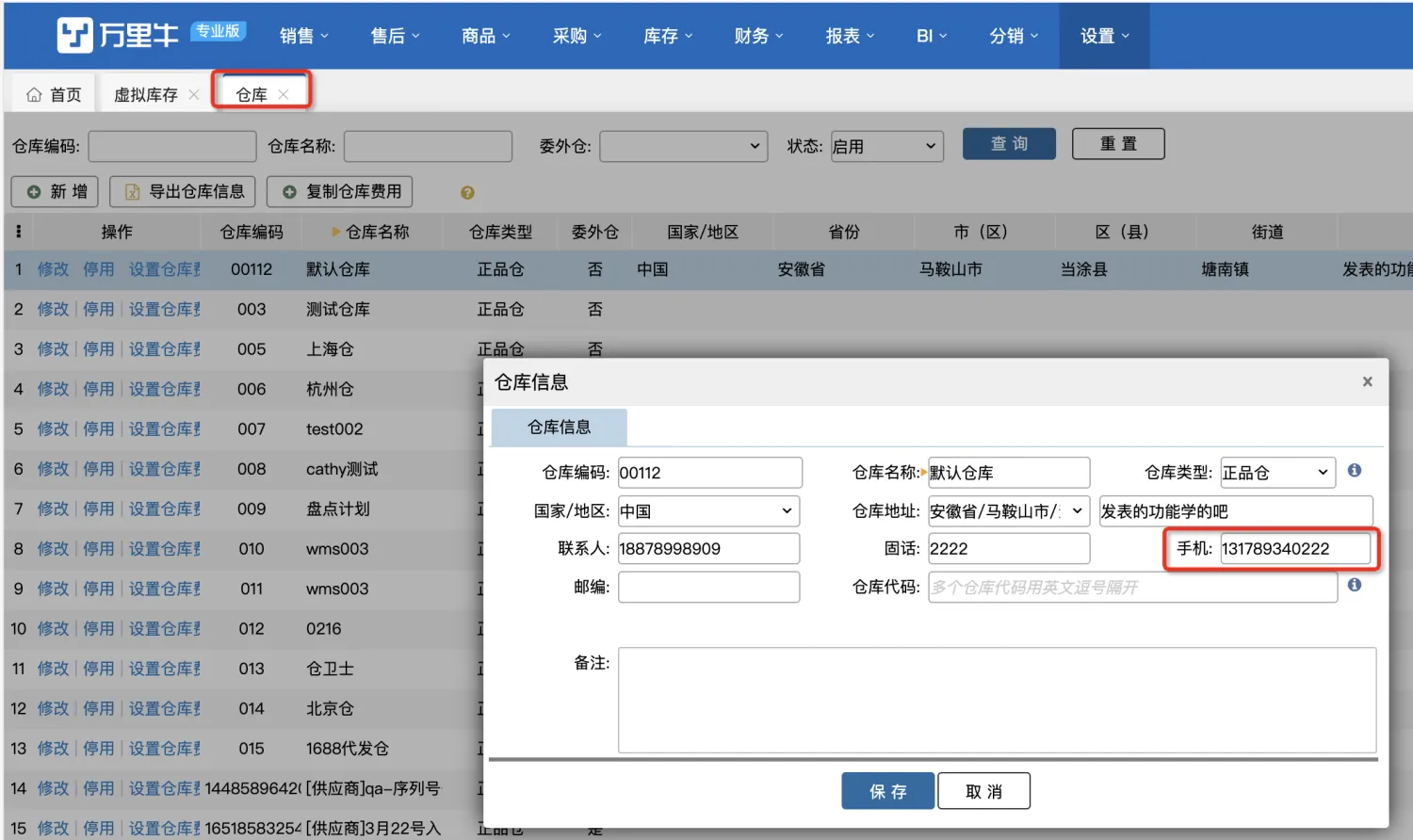Close the 仓库 tab with its X
The height and width of the screenshot is (840, 1413).
[x=284, y=94]
